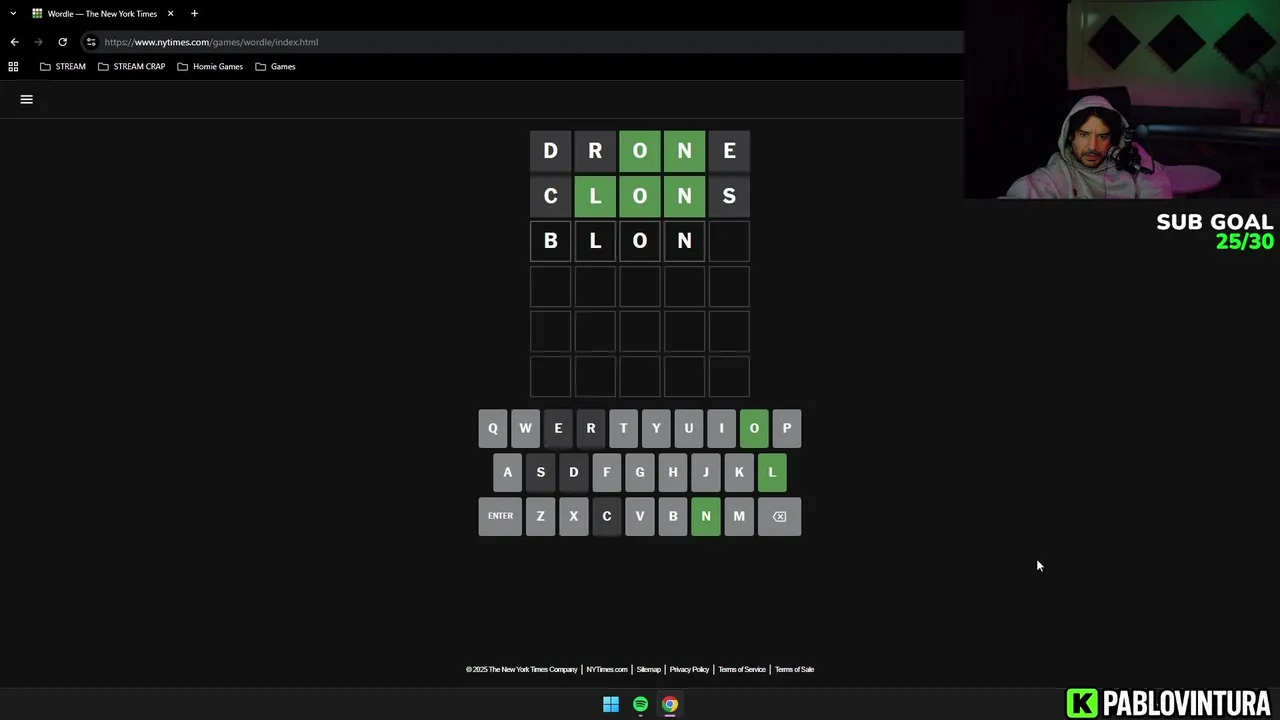
Task: Open the STREAM bookmarks folder
Action: tap(63, 66)
